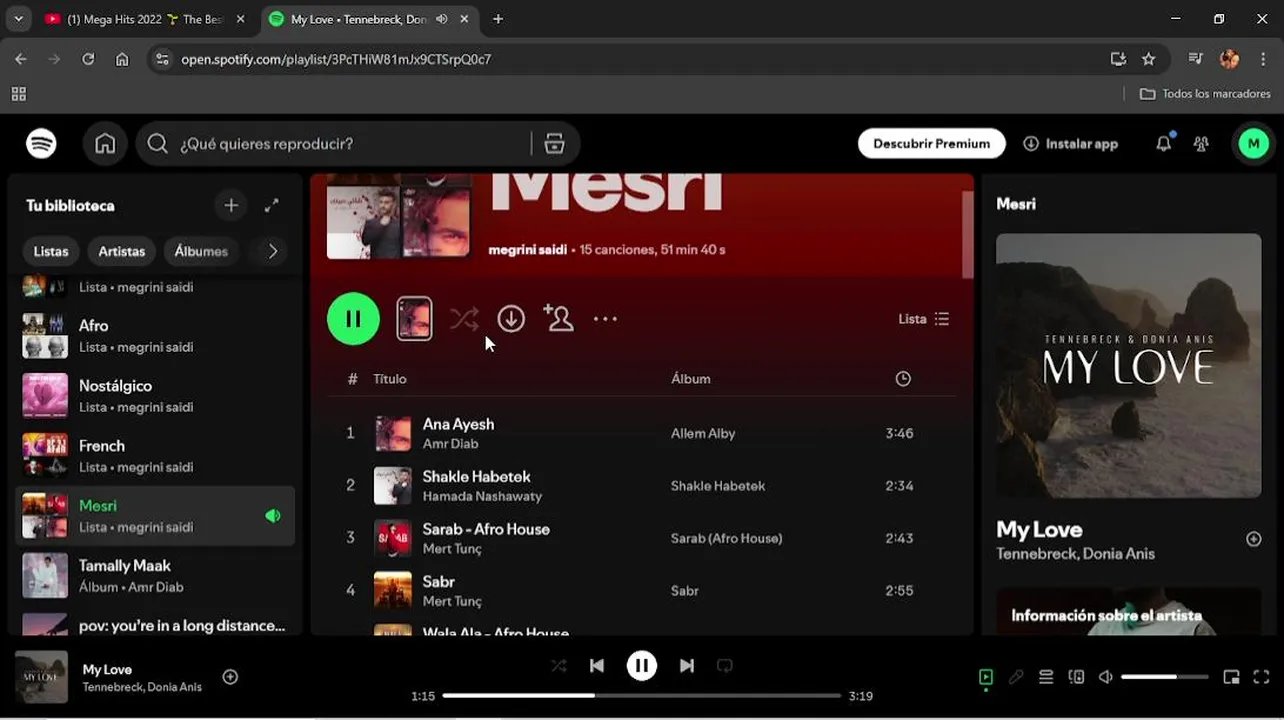Viewport: 1284px width, 720px height.
Task: Show lyrics microphone icon
Action: coord(1016,677)
